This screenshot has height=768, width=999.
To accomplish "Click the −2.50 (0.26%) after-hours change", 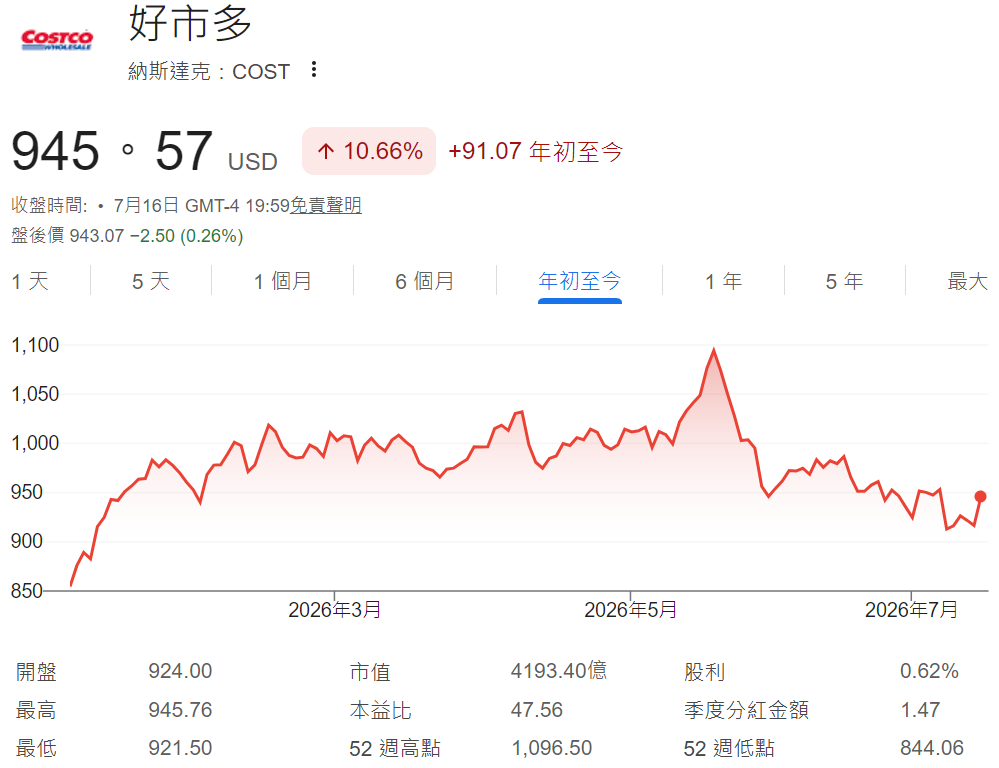I will 187,236.
